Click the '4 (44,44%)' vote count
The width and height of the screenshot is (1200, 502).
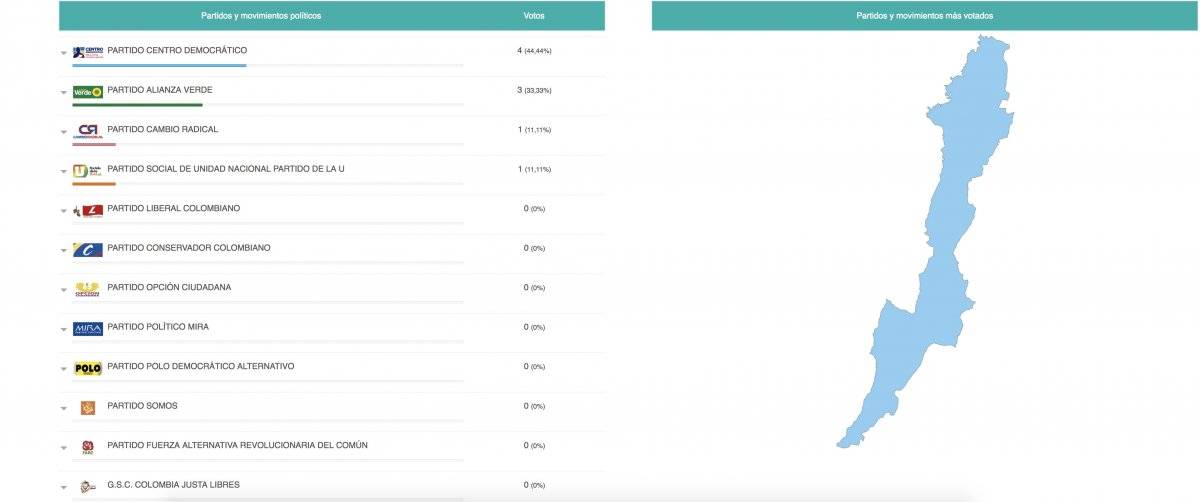(535, 50)
